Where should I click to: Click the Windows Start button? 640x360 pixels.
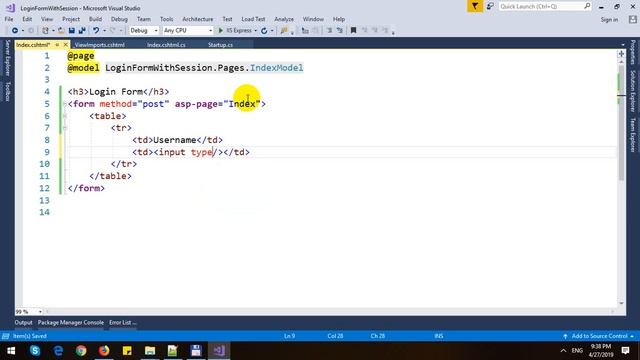coord(11,350)
